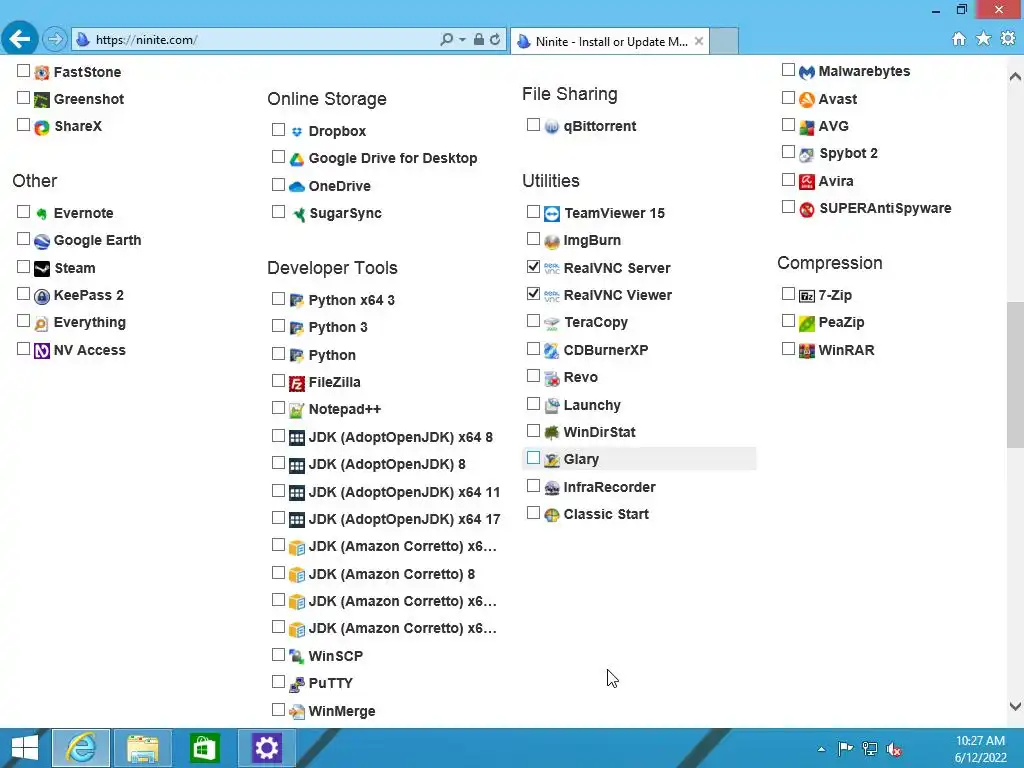
Task: Enable the TeraCopy checkbox
Action: click(533, 321)
